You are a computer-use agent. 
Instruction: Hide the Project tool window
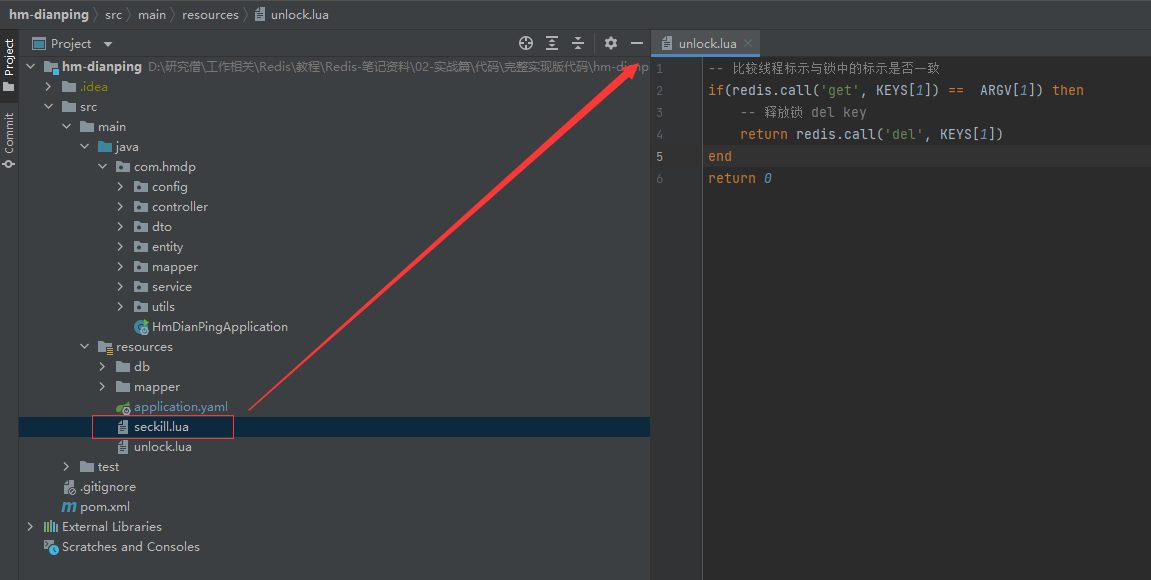(637, 43)
